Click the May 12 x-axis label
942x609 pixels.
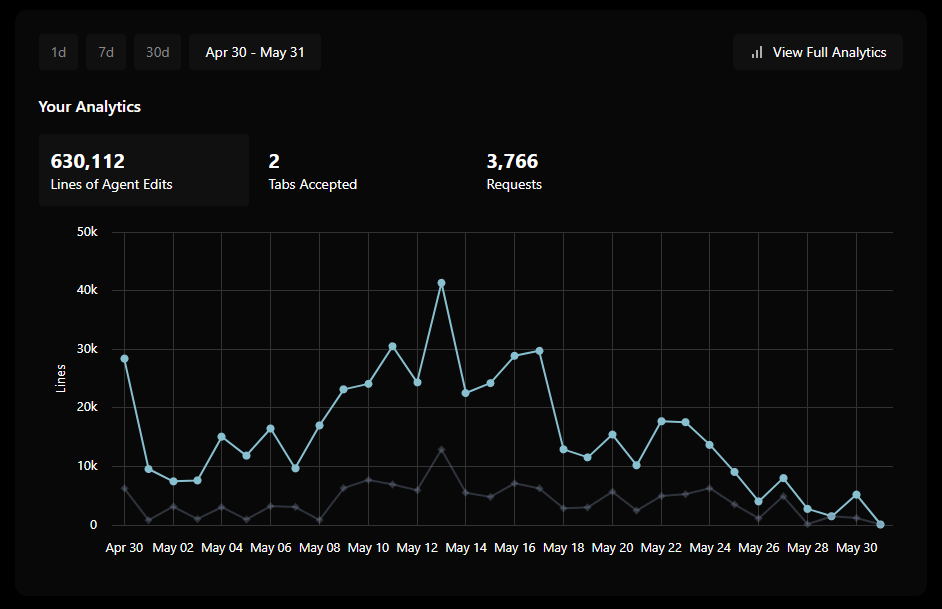(x=417, y=548)
